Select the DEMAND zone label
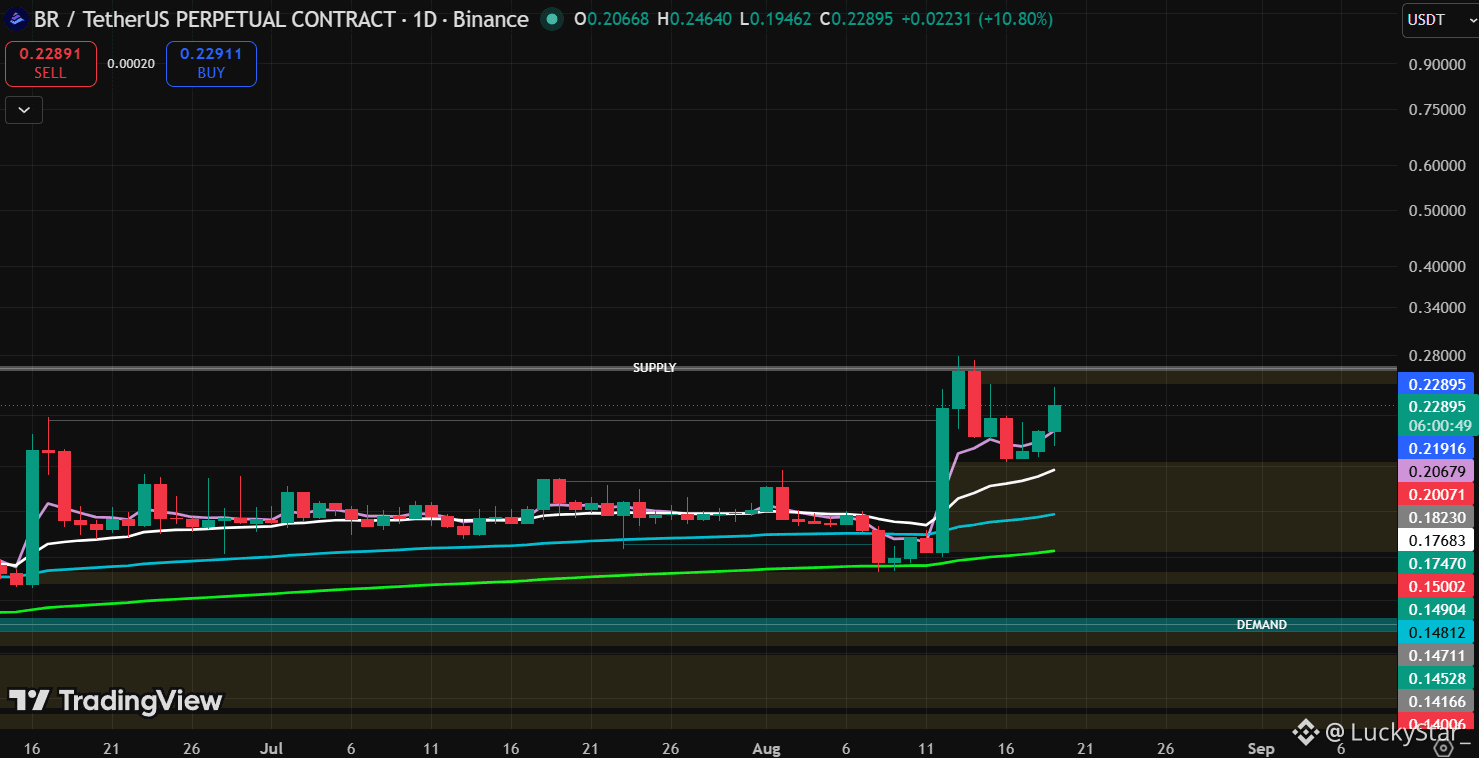Viewport: 1479px width, 758px height. click(x=1262, y=625)
